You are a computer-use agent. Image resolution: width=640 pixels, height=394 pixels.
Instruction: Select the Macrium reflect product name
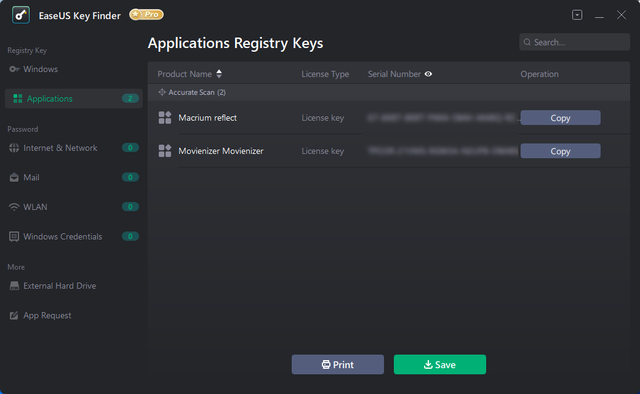tap(207, 118)
